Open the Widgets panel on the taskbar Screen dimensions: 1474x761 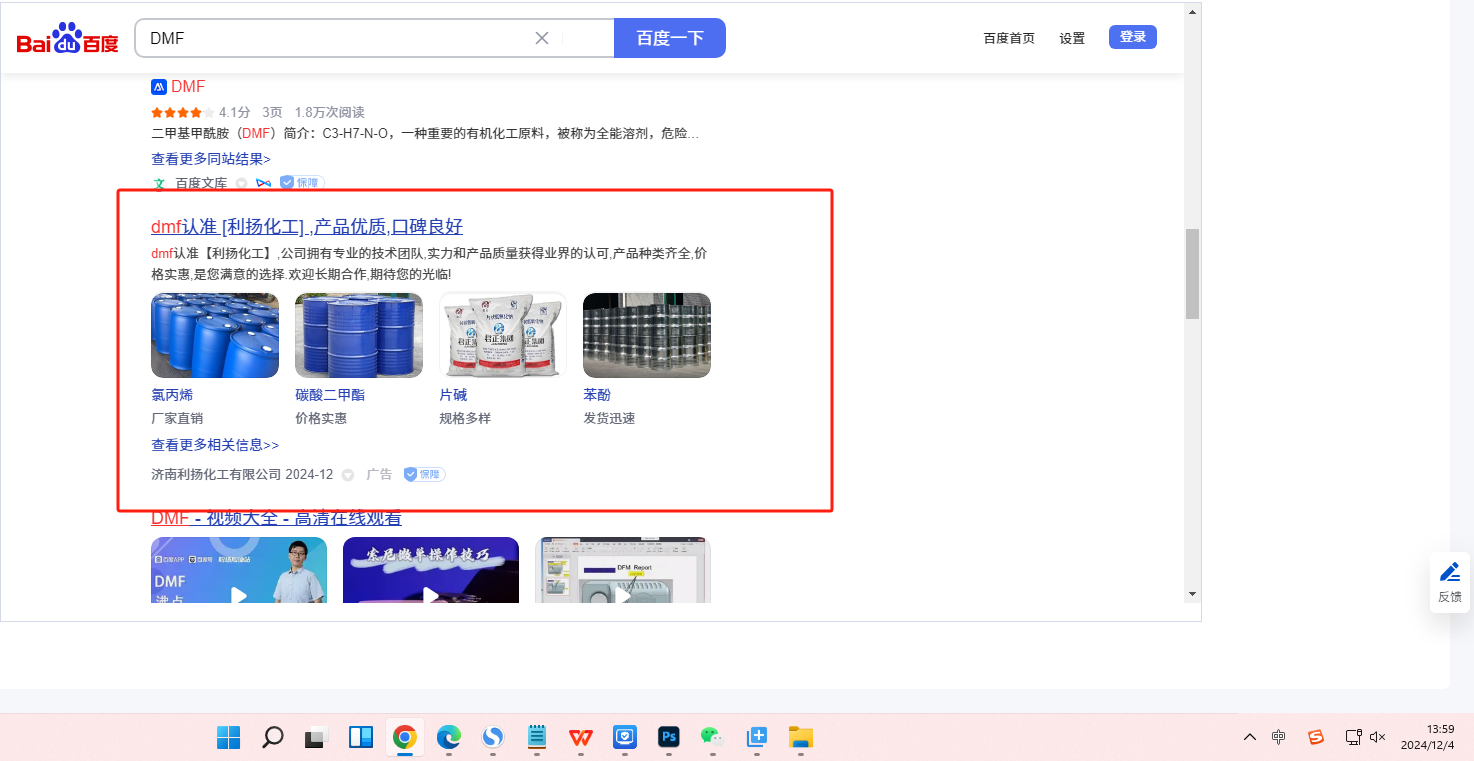(x=361, y=737)
